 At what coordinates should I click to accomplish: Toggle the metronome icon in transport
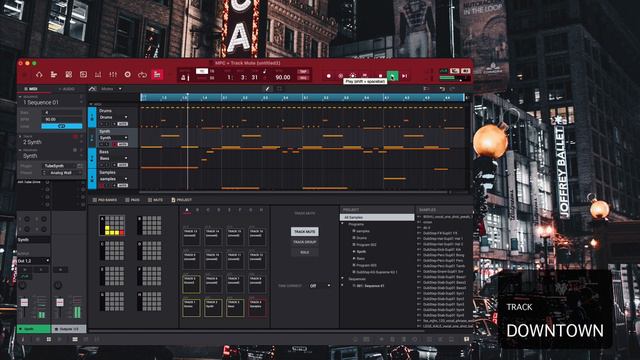tap(184, 78)
